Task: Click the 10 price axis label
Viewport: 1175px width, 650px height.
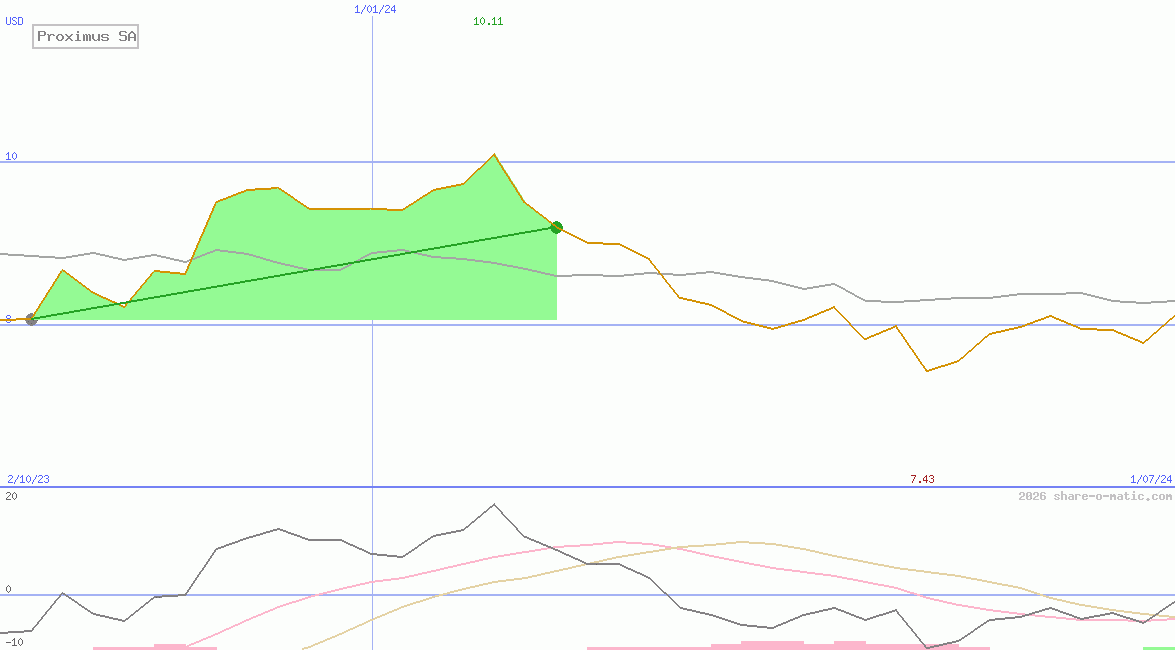Action: click(11, 157)
